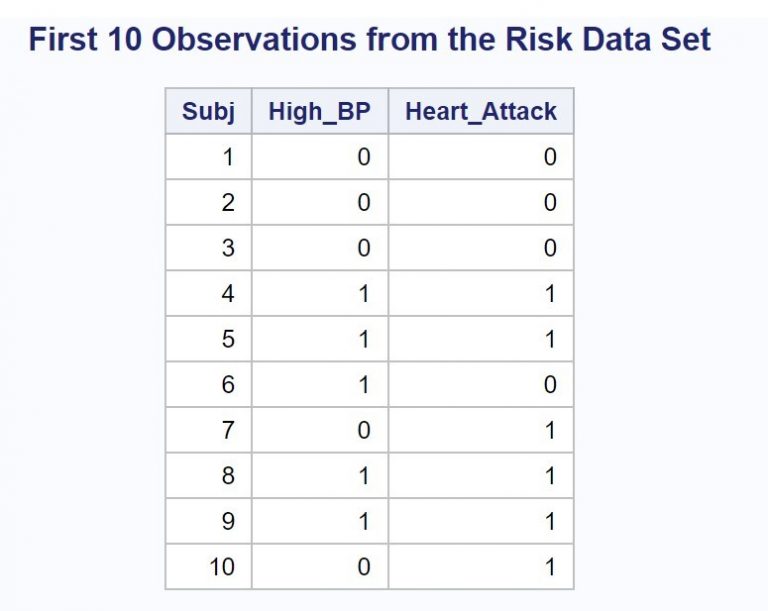This screenshot has height=611, width=768.
Task: Click the Subj column header
Action: [208, 111]
